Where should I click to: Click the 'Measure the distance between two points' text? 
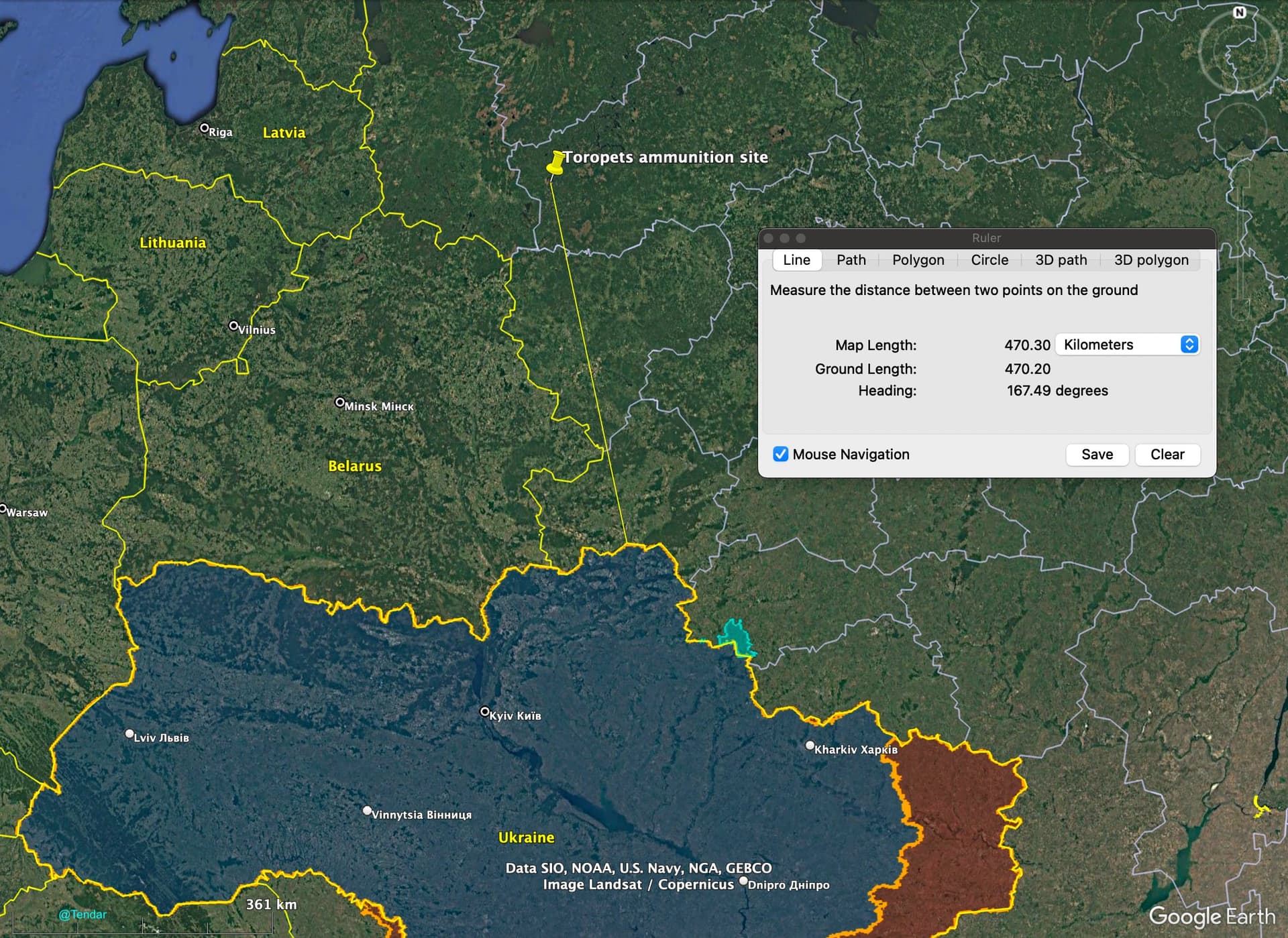click(x=953, y=290)
